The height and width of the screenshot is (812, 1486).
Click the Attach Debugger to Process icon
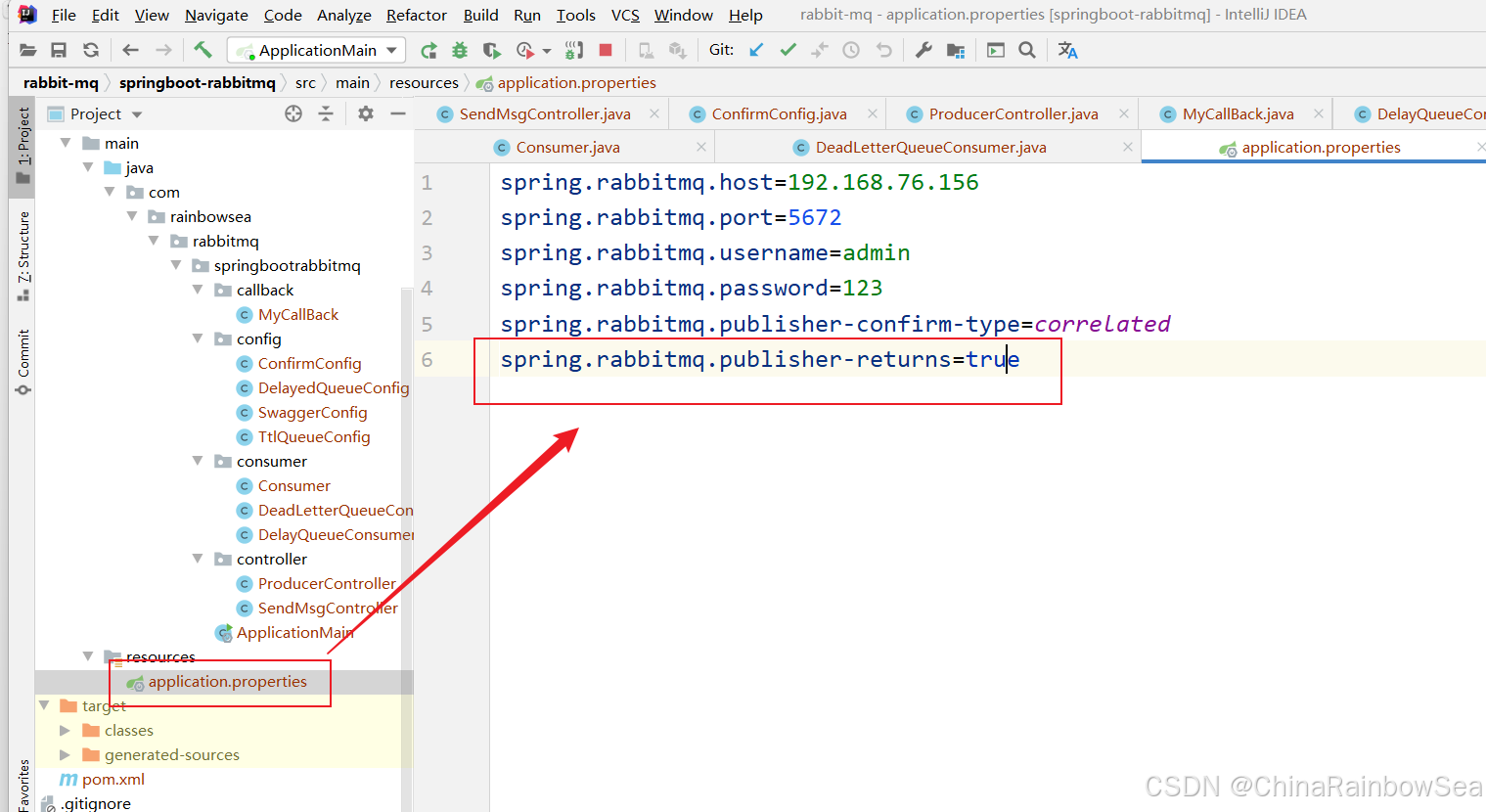click(574, 50)
